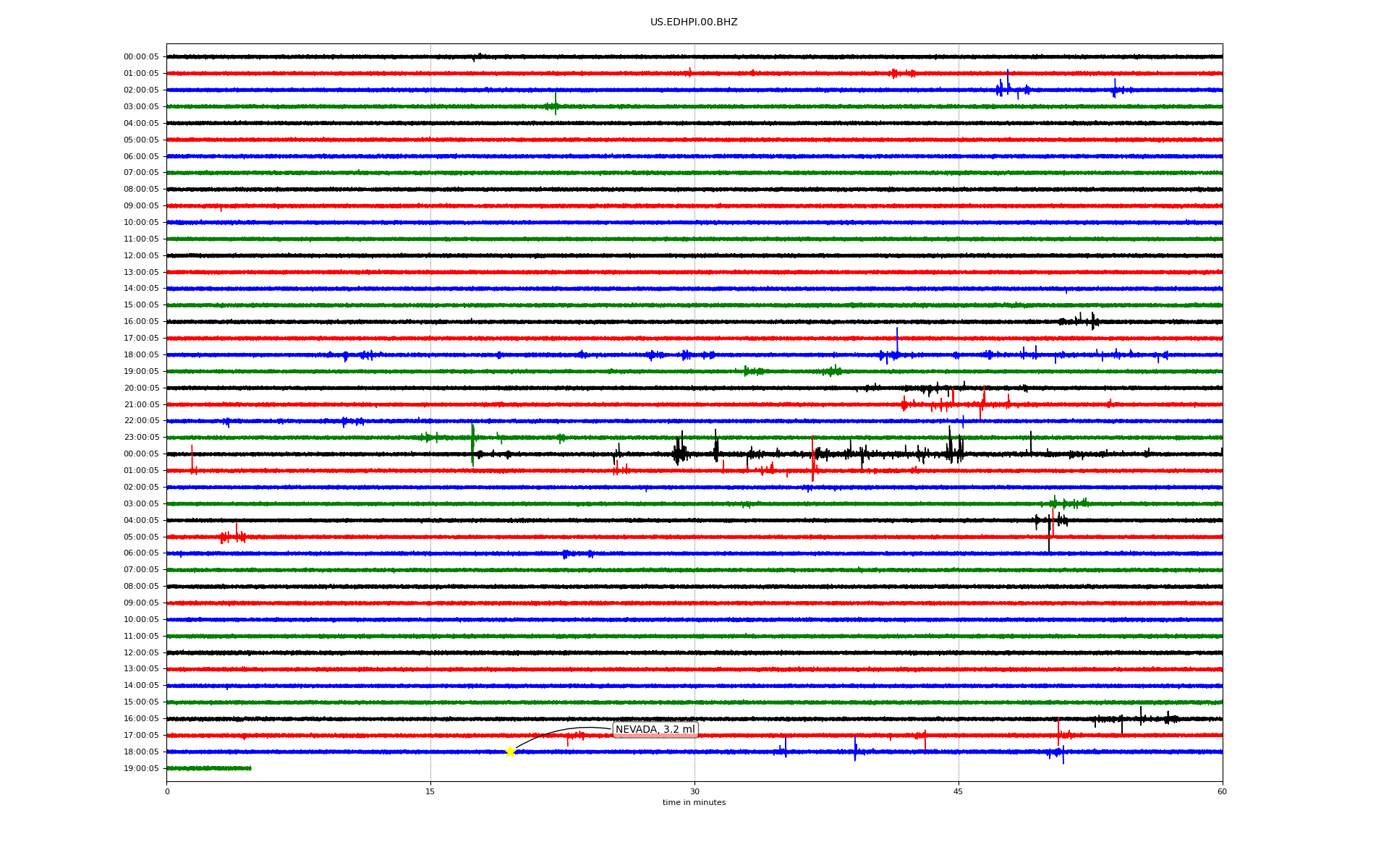Click the first 09:00:05 row label
The image size is (1389, 868).
pyautogui.click(x=141, y=206)
